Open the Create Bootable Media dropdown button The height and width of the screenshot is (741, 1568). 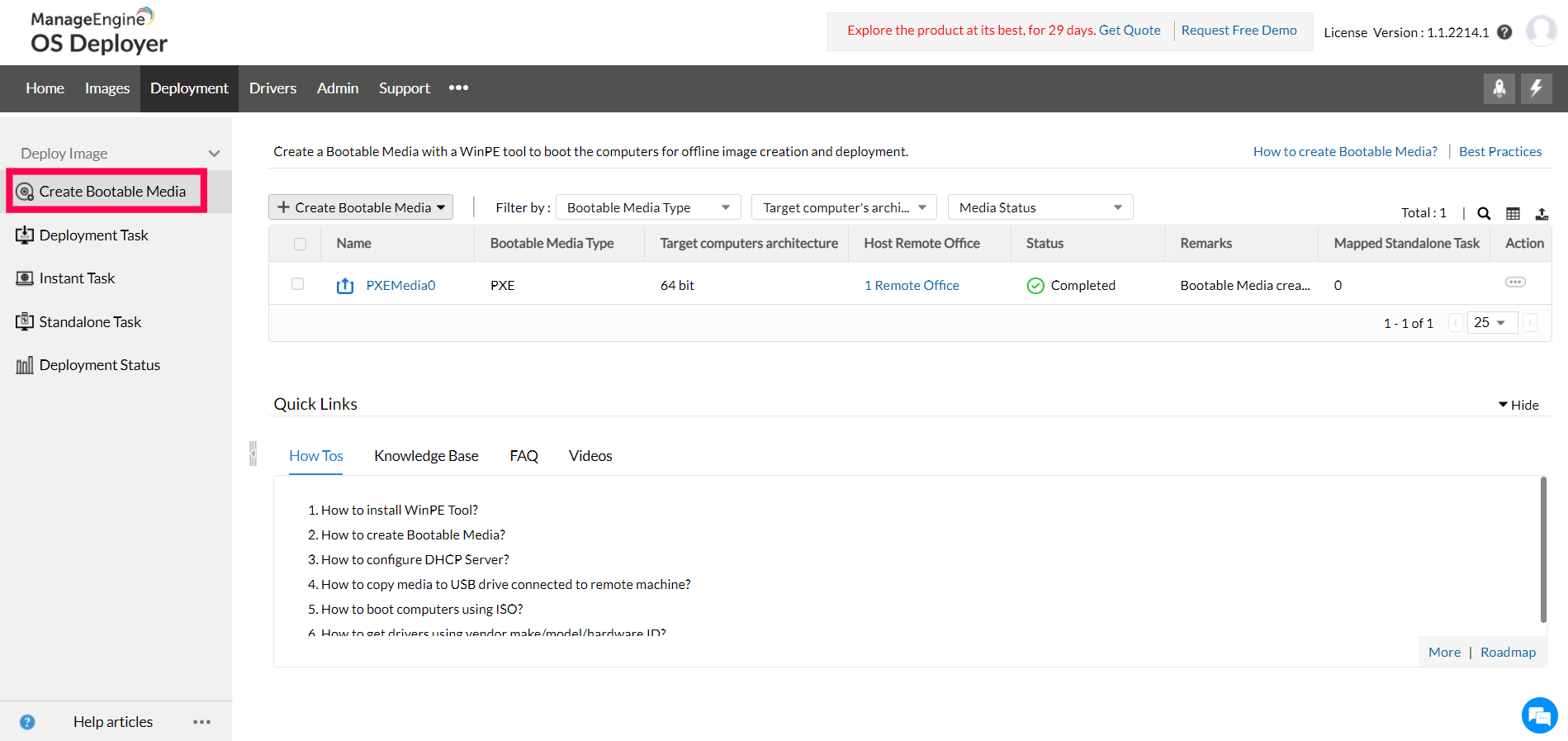[361, 207]
